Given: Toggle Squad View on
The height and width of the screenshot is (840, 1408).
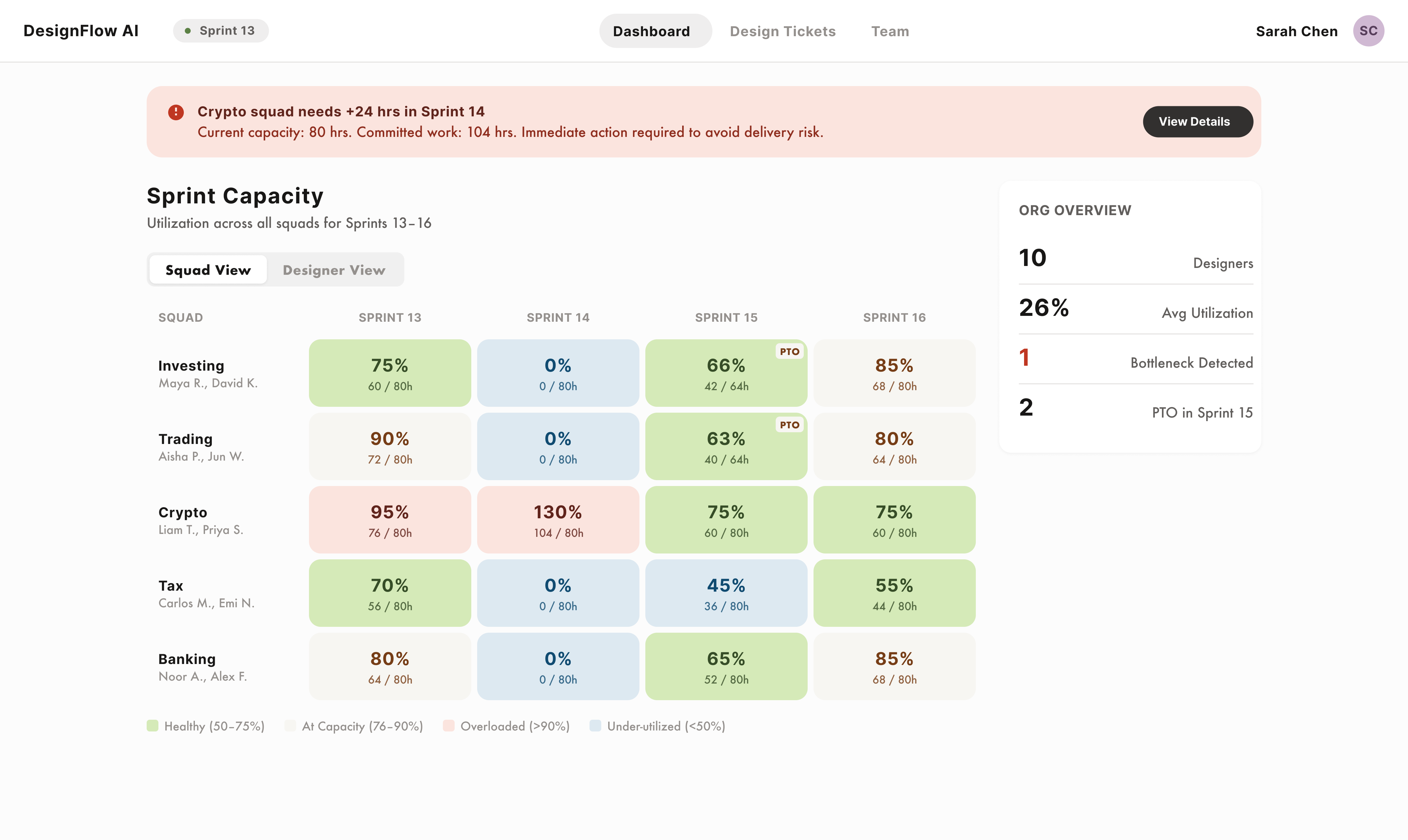Looking at the screenshot, I should click(208, 270).
